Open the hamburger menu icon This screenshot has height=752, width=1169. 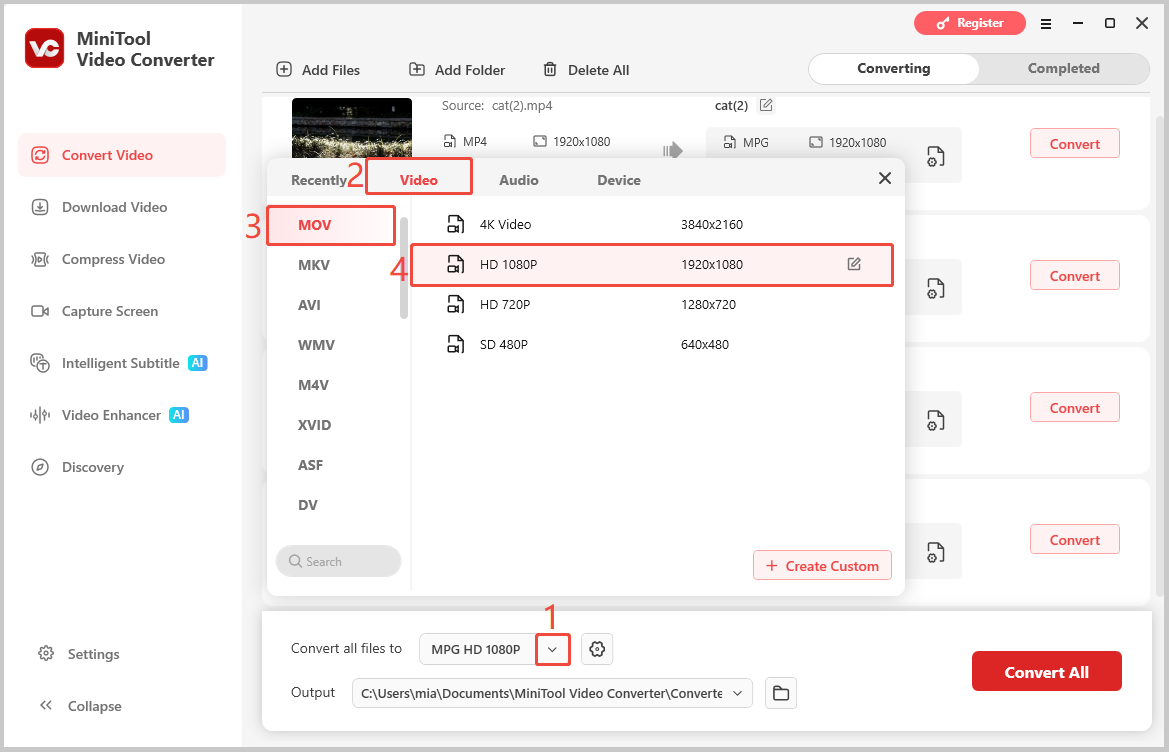click(x=1046, y=24)
